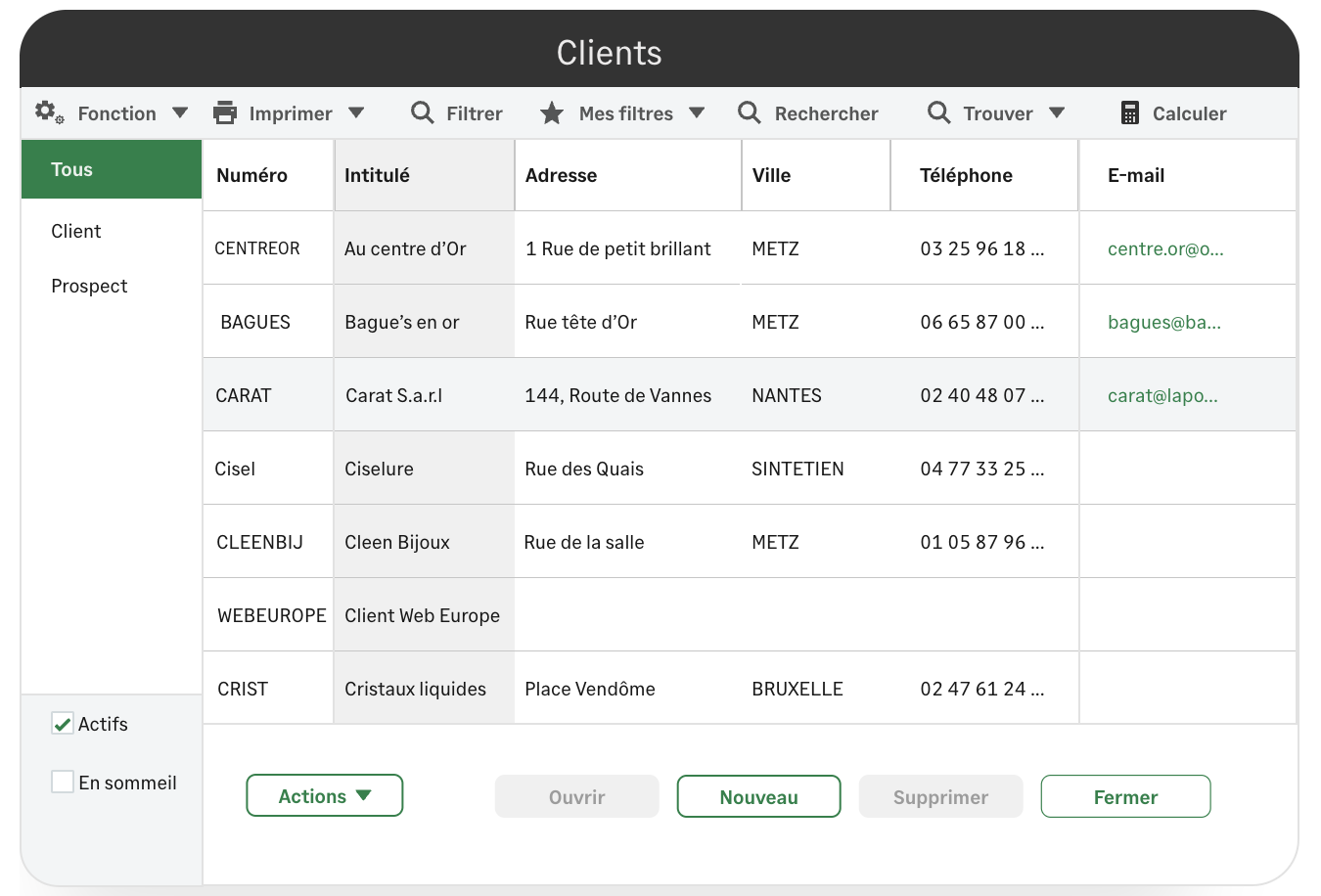Viewport: 1321px width, 896px height.
Task: Sort by E-mail column header
Action: coord(1188,175)
